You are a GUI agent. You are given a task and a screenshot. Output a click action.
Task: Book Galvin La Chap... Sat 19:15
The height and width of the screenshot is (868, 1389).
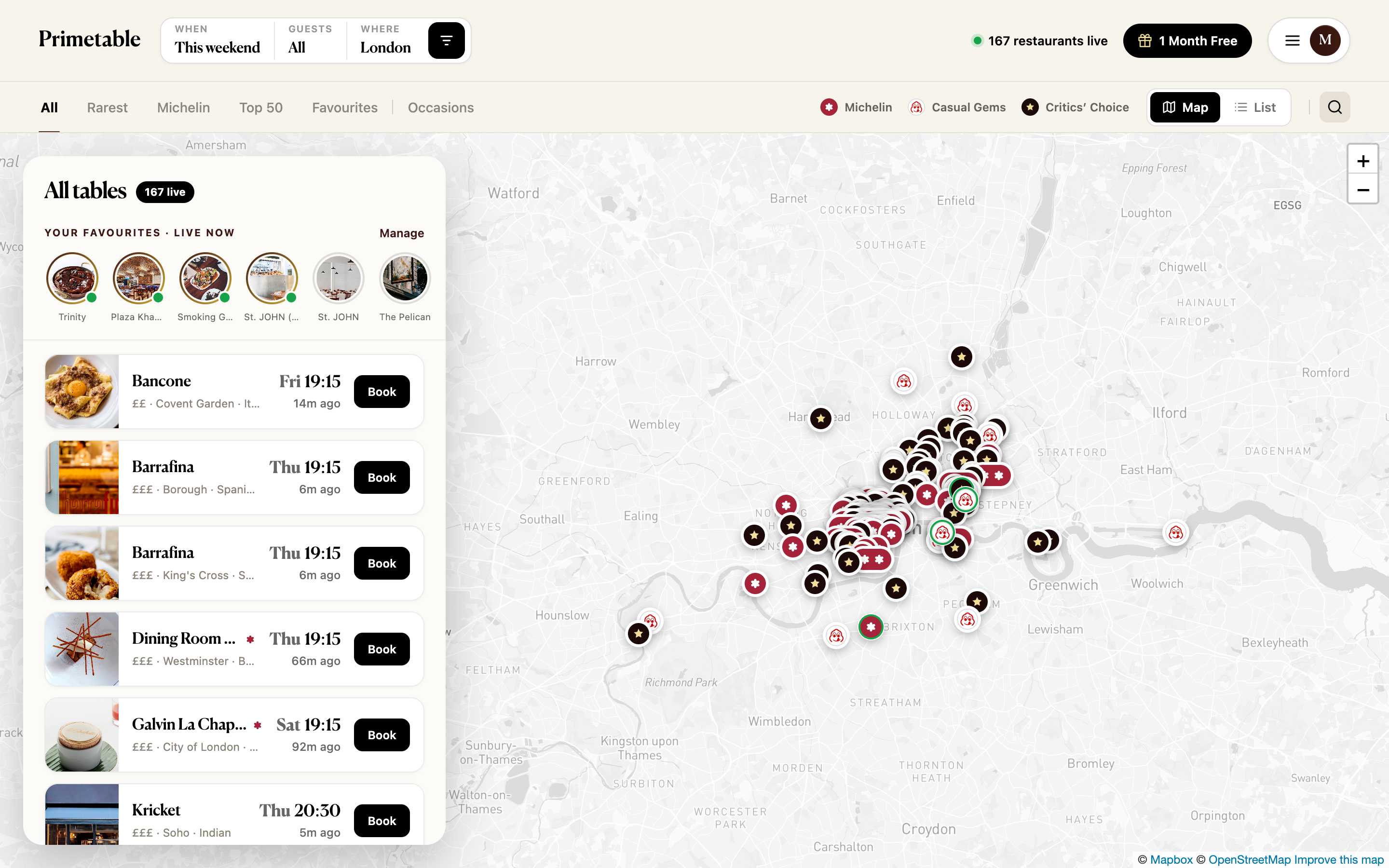381,735
